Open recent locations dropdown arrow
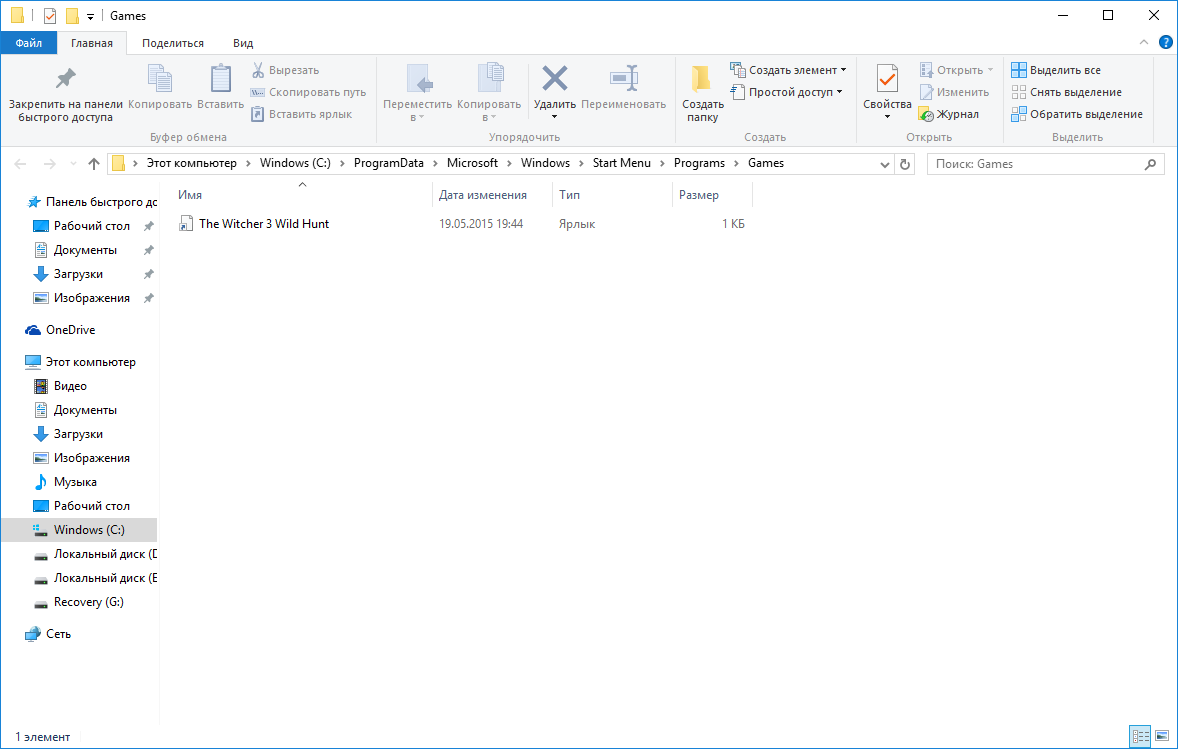Screen dimensions: 1178x749 (73, 164)
